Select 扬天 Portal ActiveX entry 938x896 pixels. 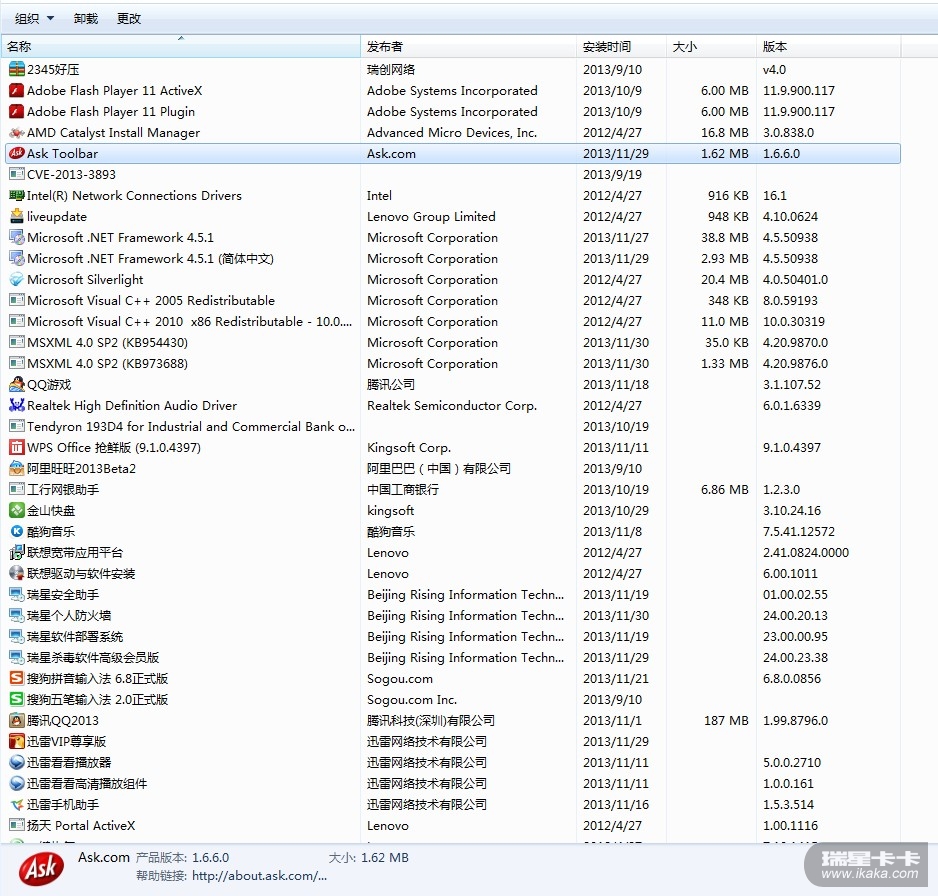pos(452,825)
